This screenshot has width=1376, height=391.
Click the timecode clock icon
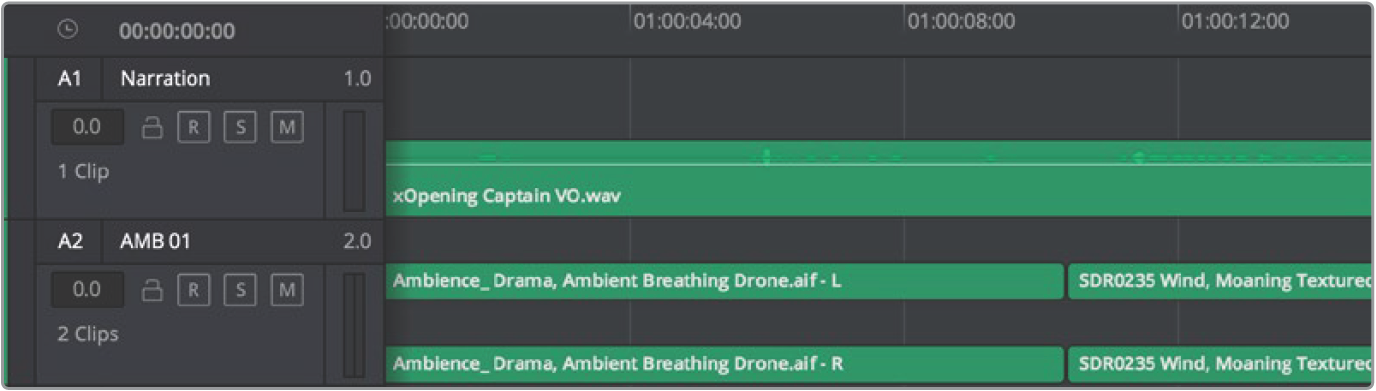click(68, 30)
